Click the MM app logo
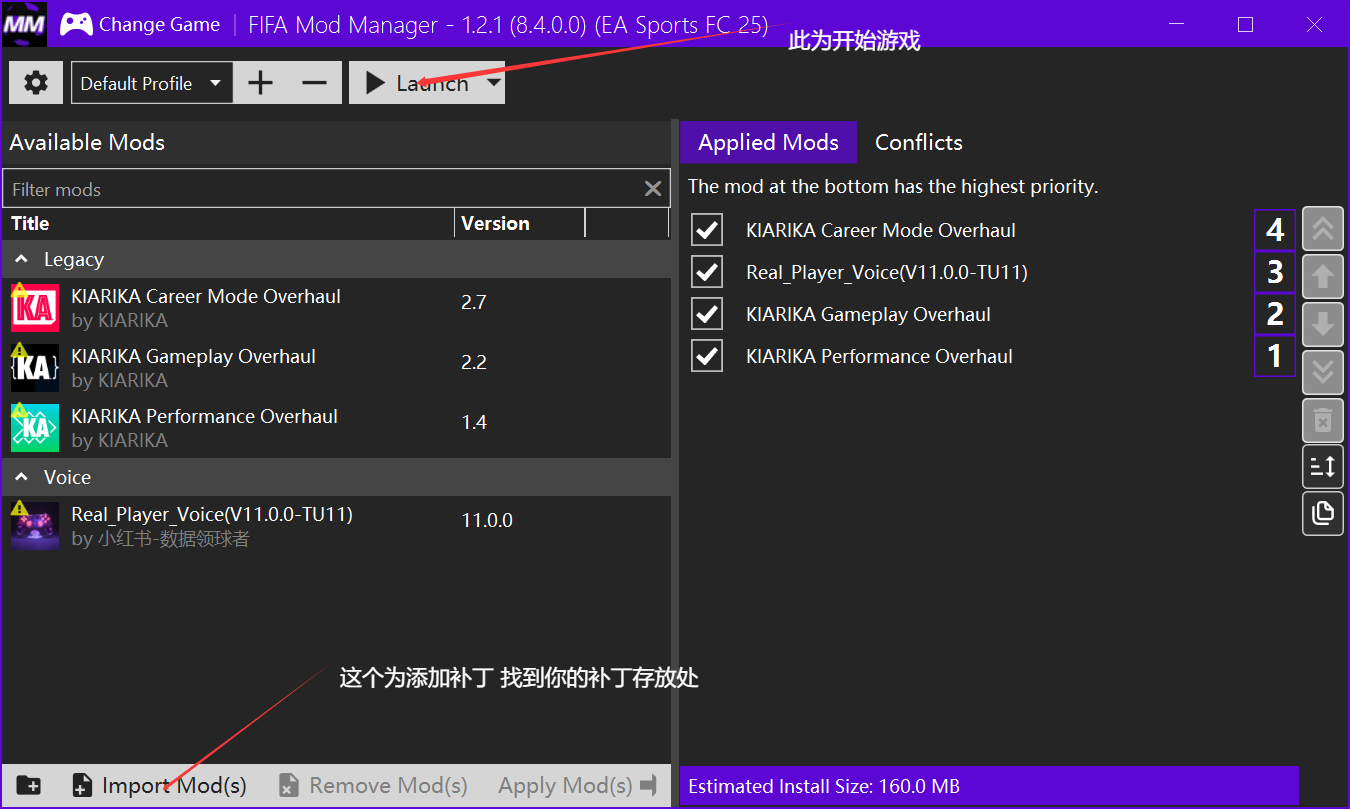The width and height of the screenshot is (1350, 809). pos(24,25)
